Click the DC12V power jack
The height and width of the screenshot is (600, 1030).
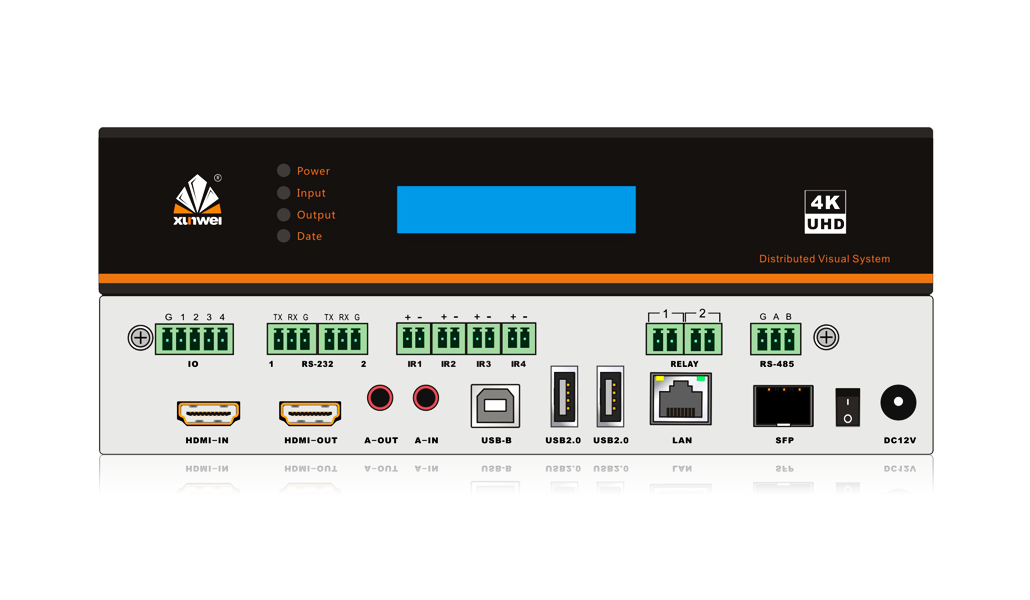click(898, 404)
